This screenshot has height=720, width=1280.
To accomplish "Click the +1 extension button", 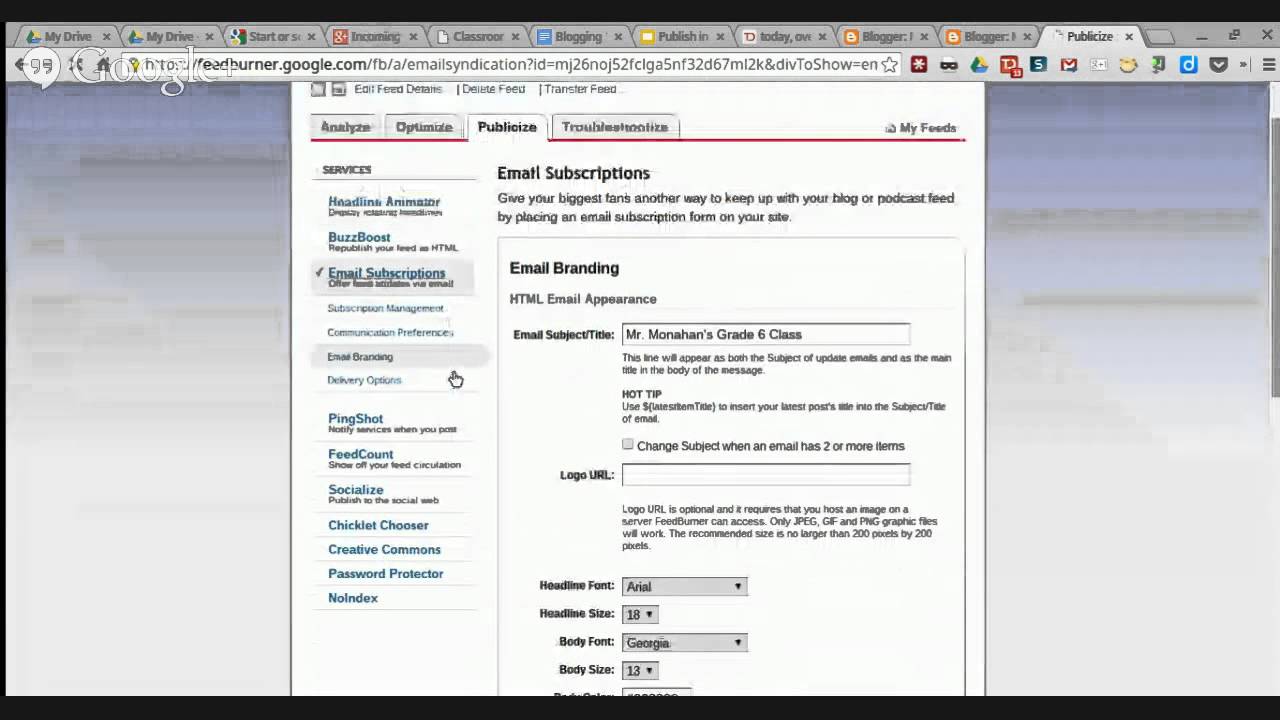I will click(x=1098, y=65).
